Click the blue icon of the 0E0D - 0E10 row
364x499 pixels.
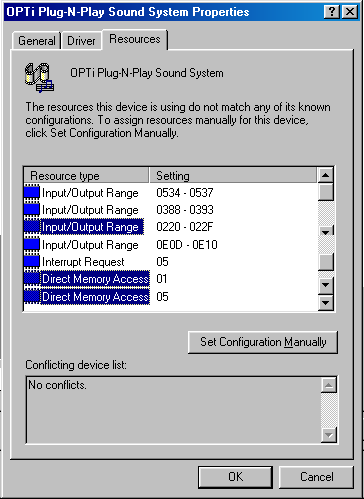[x=32, y=245]
